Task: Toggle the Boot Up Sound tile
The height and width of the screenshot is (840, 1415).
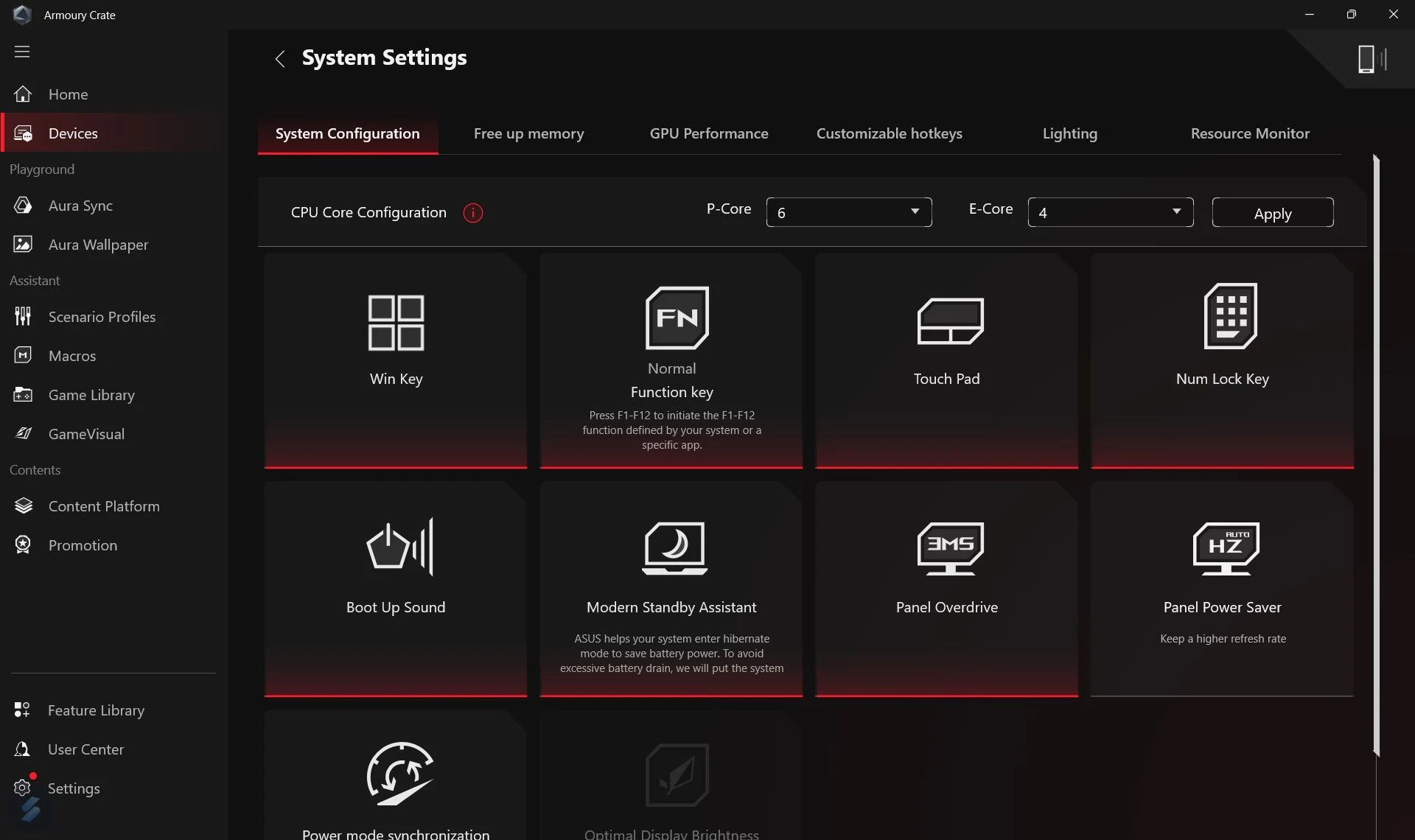Action: (396, 589)
